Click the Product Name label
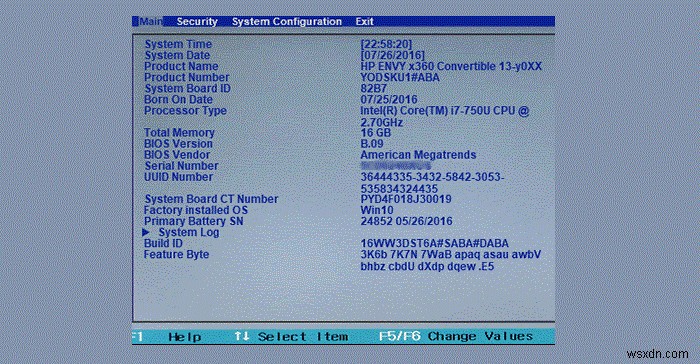The width and height of the screenshot is (700, 364). (x=181, y=66)
